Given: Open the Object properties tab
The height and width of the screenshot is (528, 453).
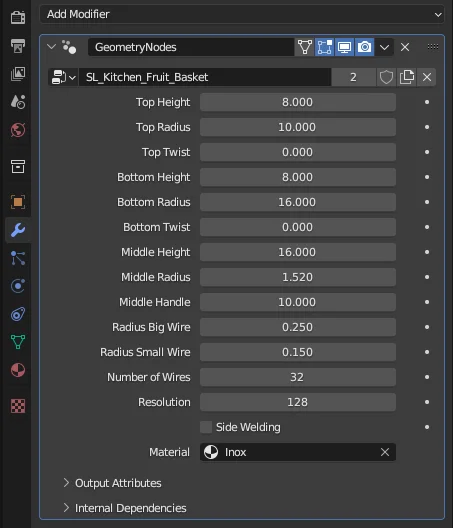Looking at the screenshot, I should [x=18, y=202].
